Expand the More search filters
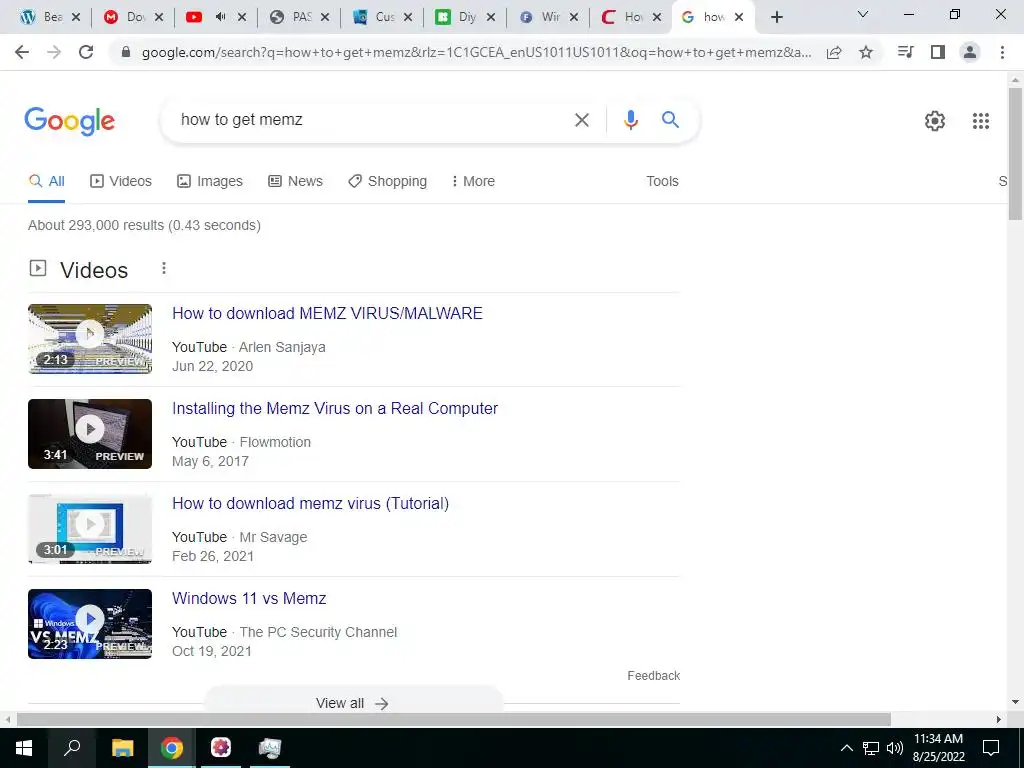The image size is (1024, 768). 473,182
